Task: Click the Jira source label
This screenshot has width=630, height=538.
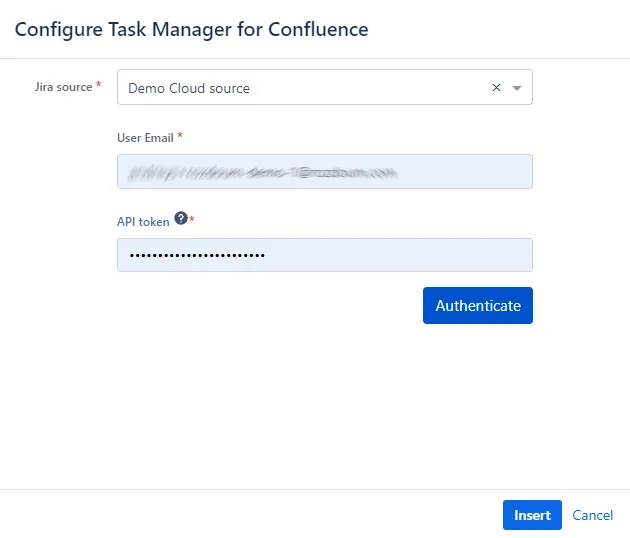Action: 63,87
